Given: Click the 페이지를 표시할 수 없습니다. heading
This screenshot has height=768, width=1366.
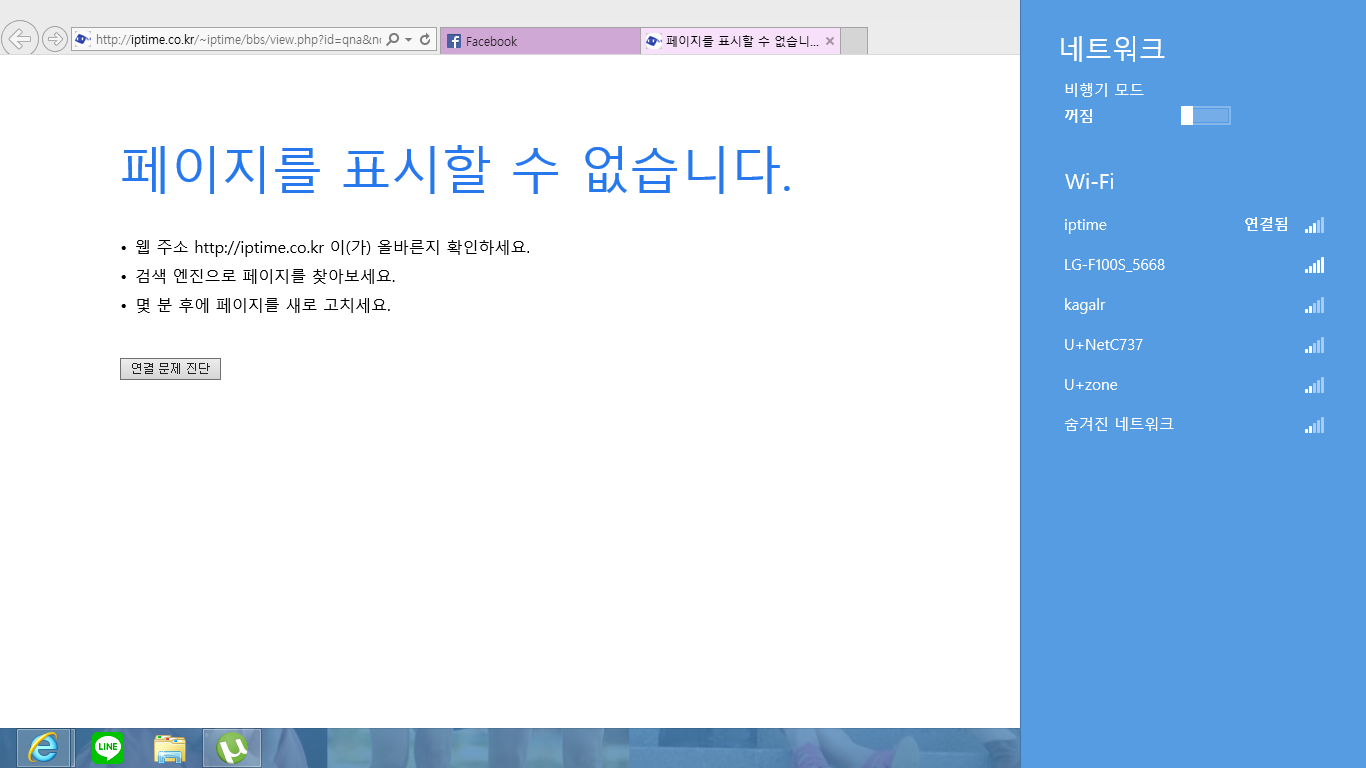Looking at the screenshot, I should 457,169.
